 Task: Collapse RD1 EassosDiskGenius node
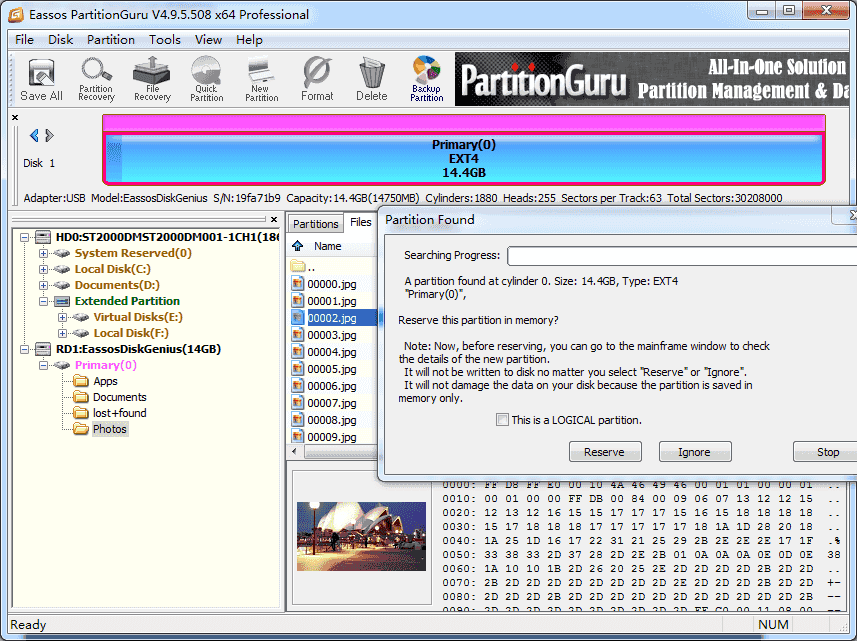point(25,349)
